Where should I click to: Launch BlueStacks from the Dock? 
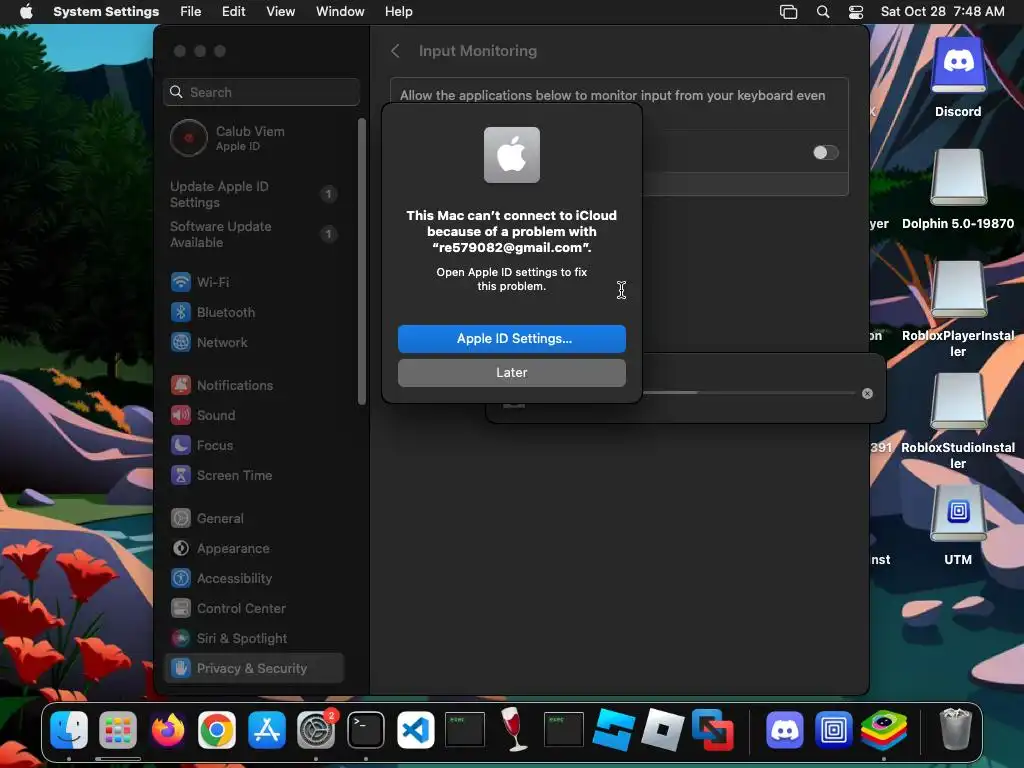pyautogui.click(x=884, y=729)
